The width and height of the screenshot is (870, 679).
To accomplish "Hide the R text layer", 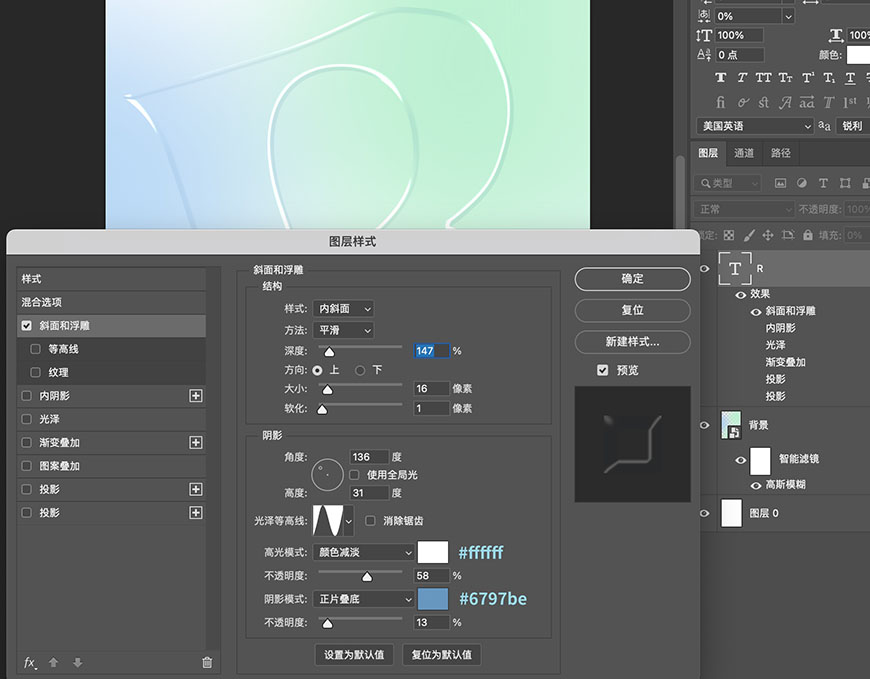I will click(x=705, y=268).
